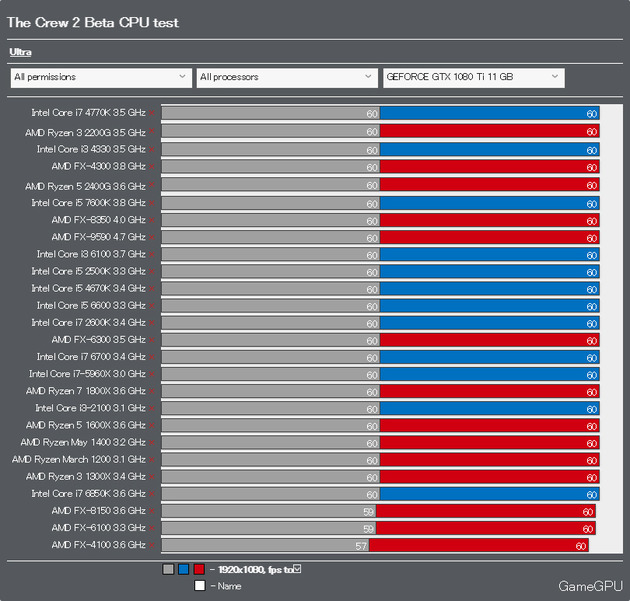Remove AMD FX-4100 row via red X
Screen dimensions: 630x601
[151, 545]
